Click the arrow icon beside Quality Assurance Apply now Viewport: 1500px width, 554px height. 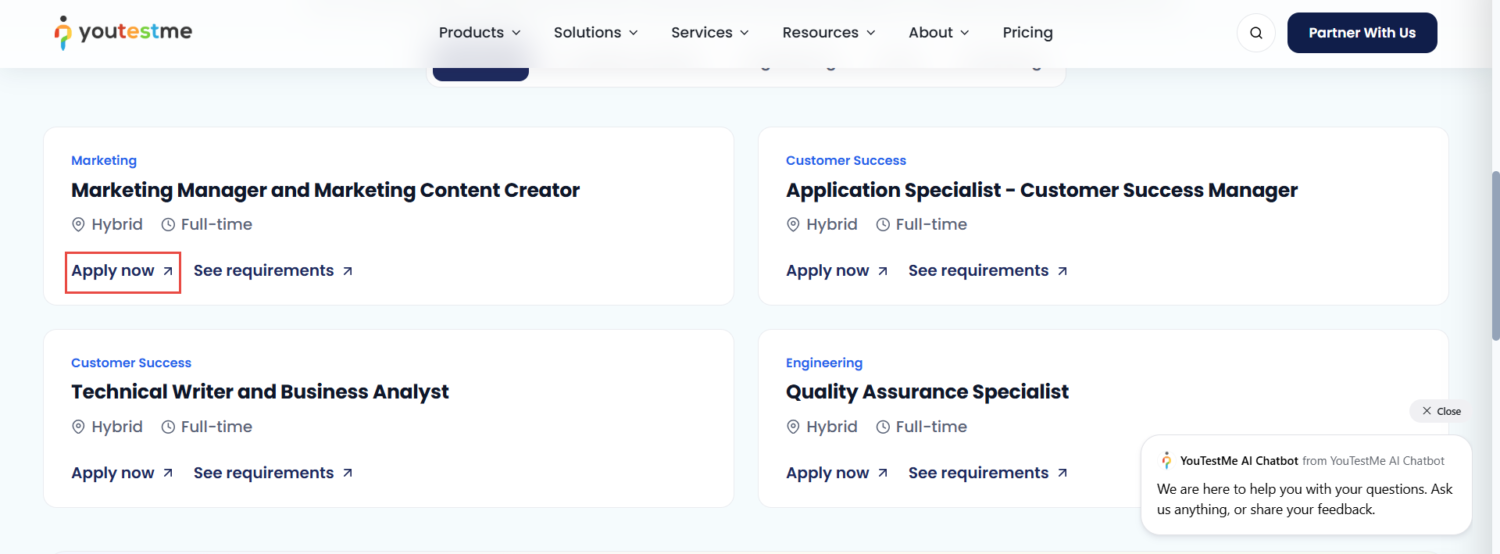click(x=883, y=473)
